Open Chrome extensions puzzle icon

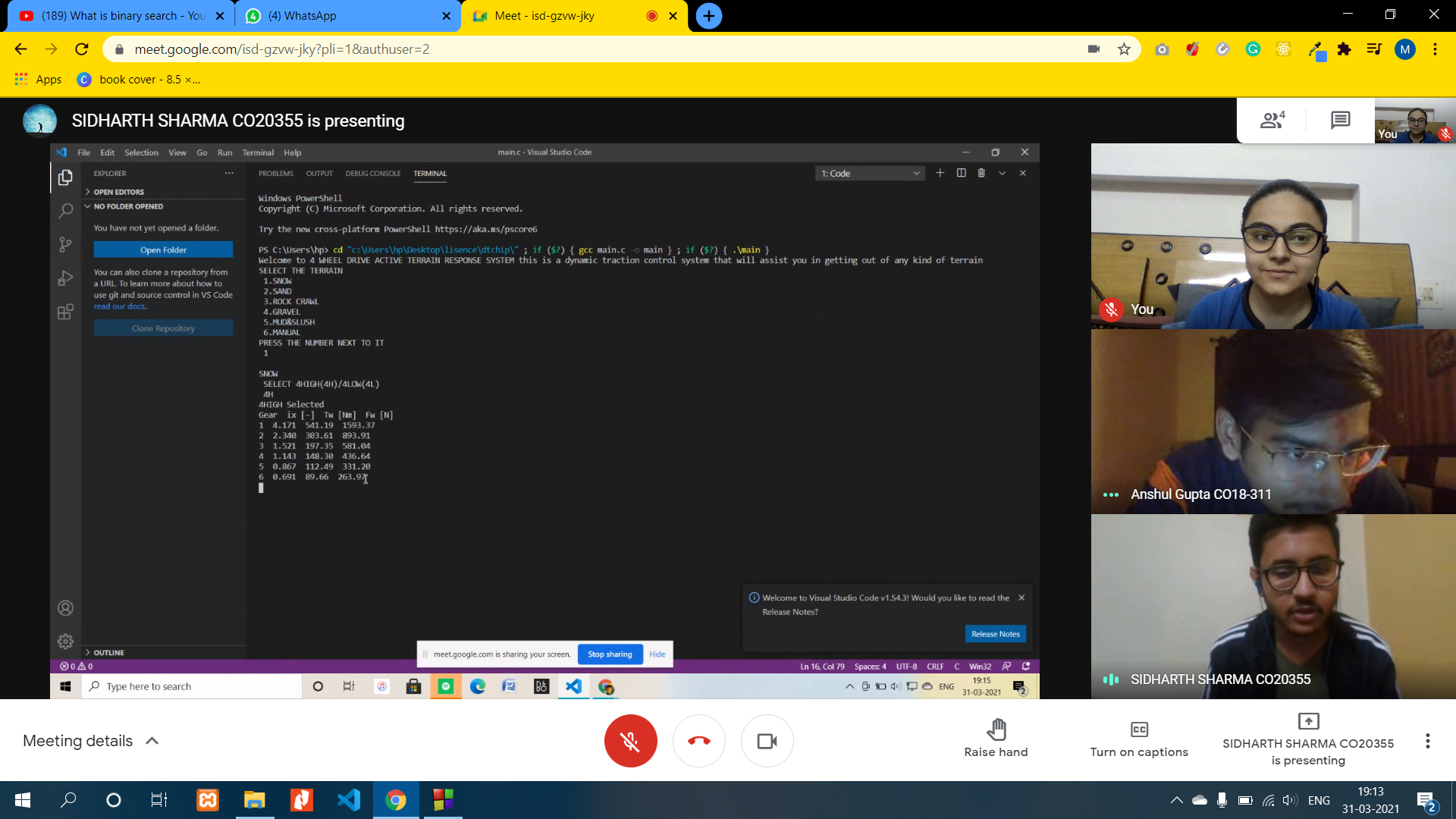(1344, 49)
